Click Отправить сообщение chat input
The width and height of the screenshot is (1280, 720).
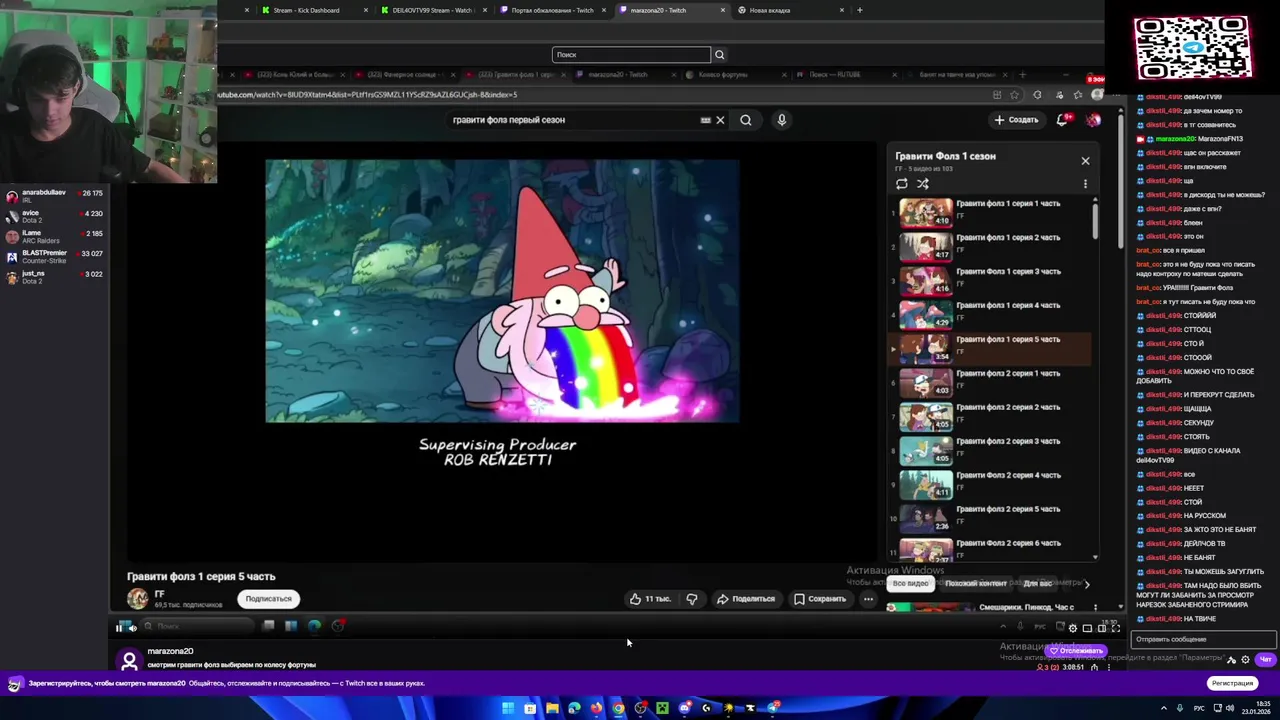pos(1203,639)
